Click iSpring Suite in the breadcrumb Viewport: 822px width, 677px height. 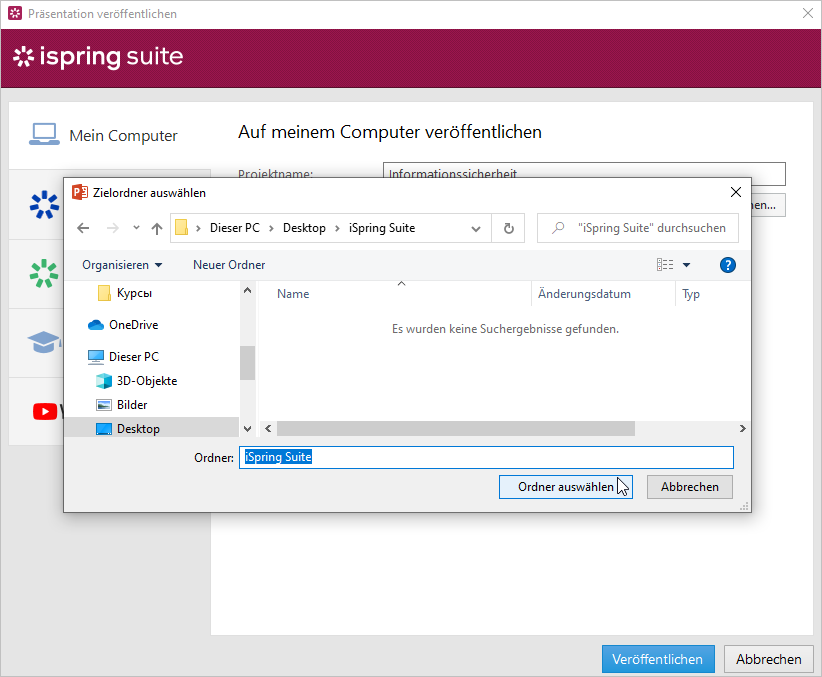click(382, 228)
